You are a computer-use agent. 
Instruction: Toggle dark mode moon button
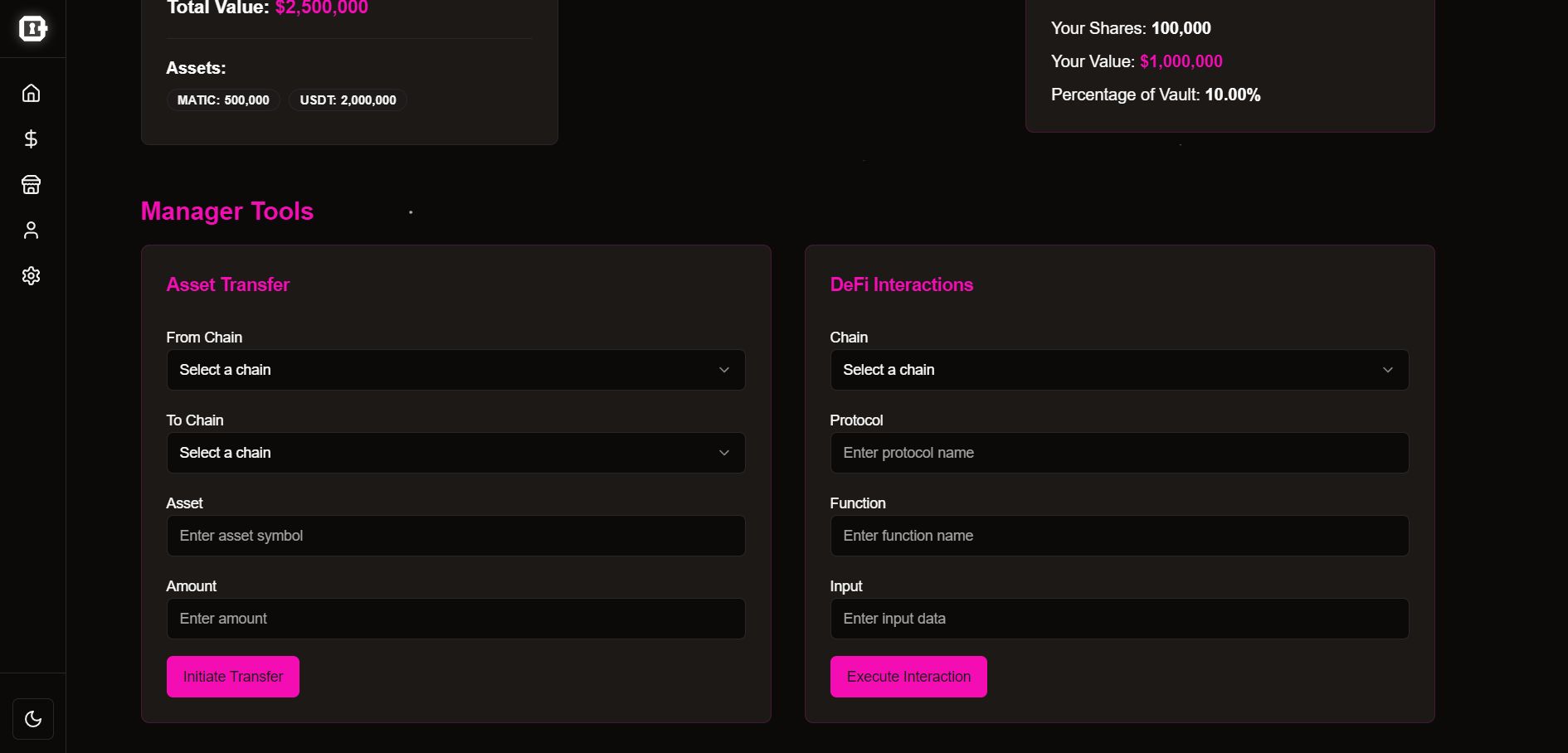point(33,719)
